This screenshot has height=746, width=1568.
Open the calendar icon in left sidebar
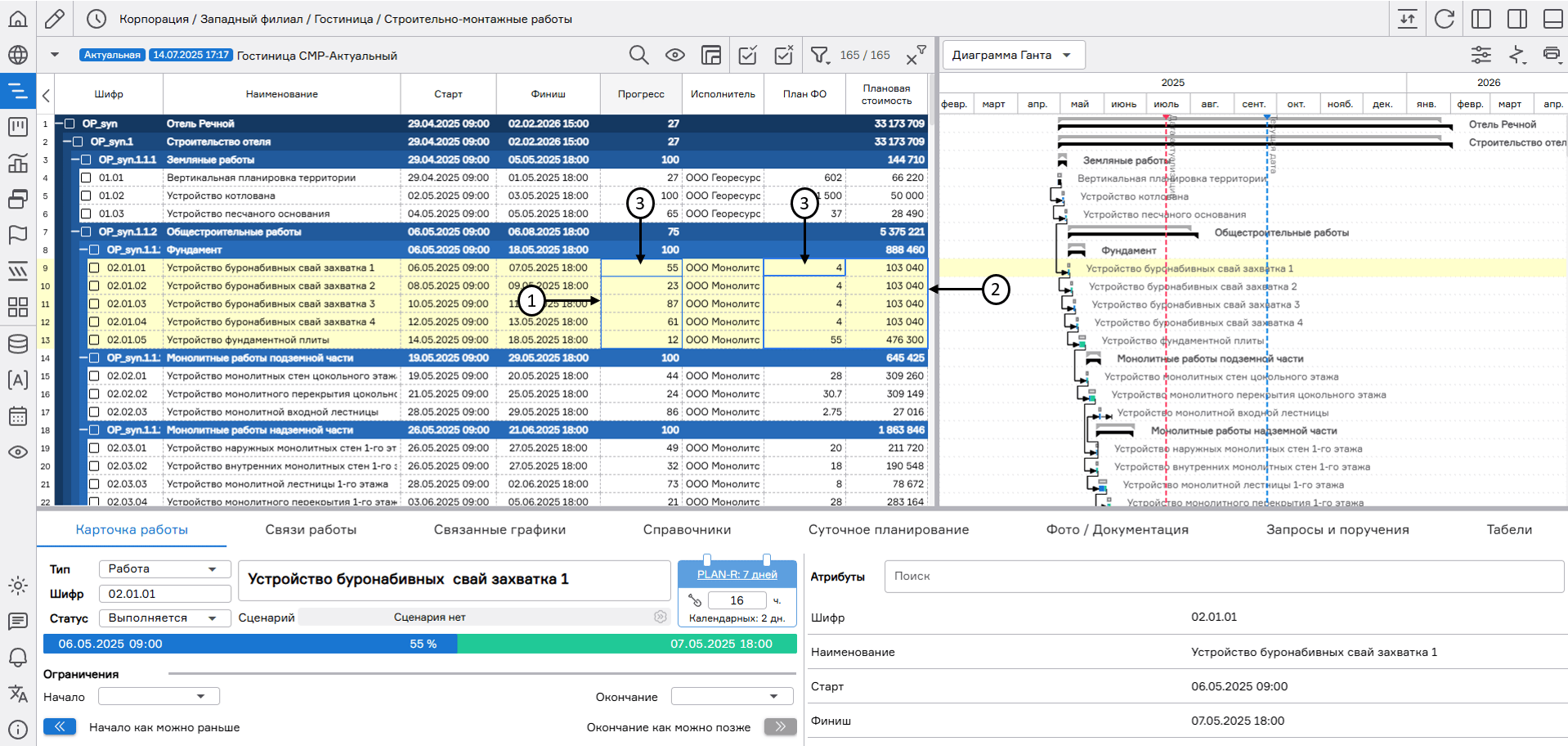pos(17,416)
